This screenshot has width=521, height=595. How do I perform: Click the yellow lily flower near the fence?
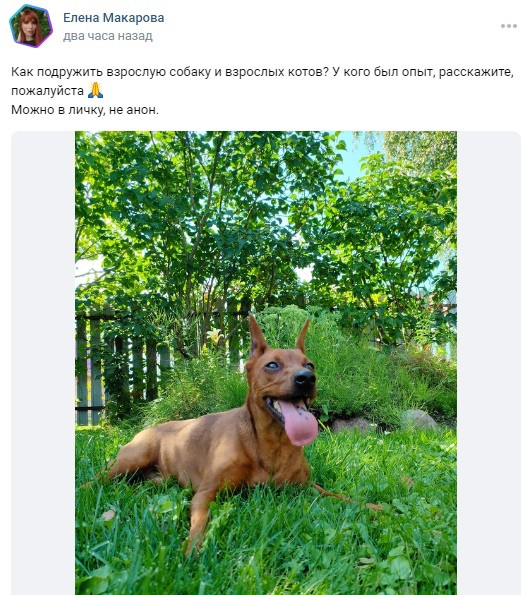click(215, 336)
